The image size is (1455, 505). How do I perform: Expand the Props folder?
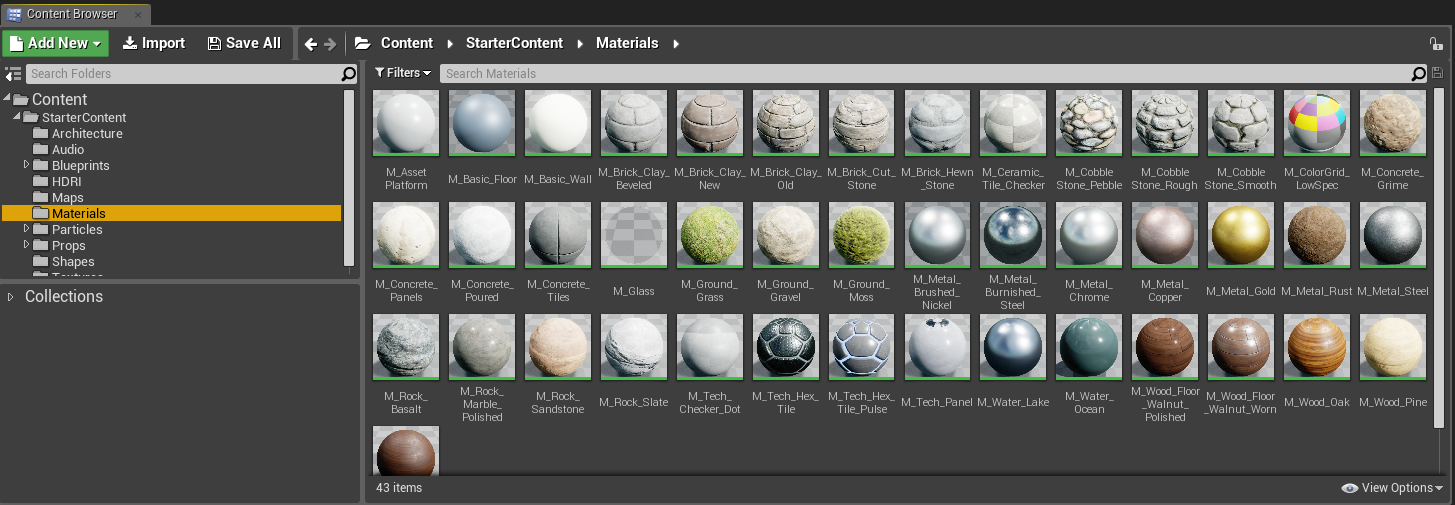coord(27,245)
